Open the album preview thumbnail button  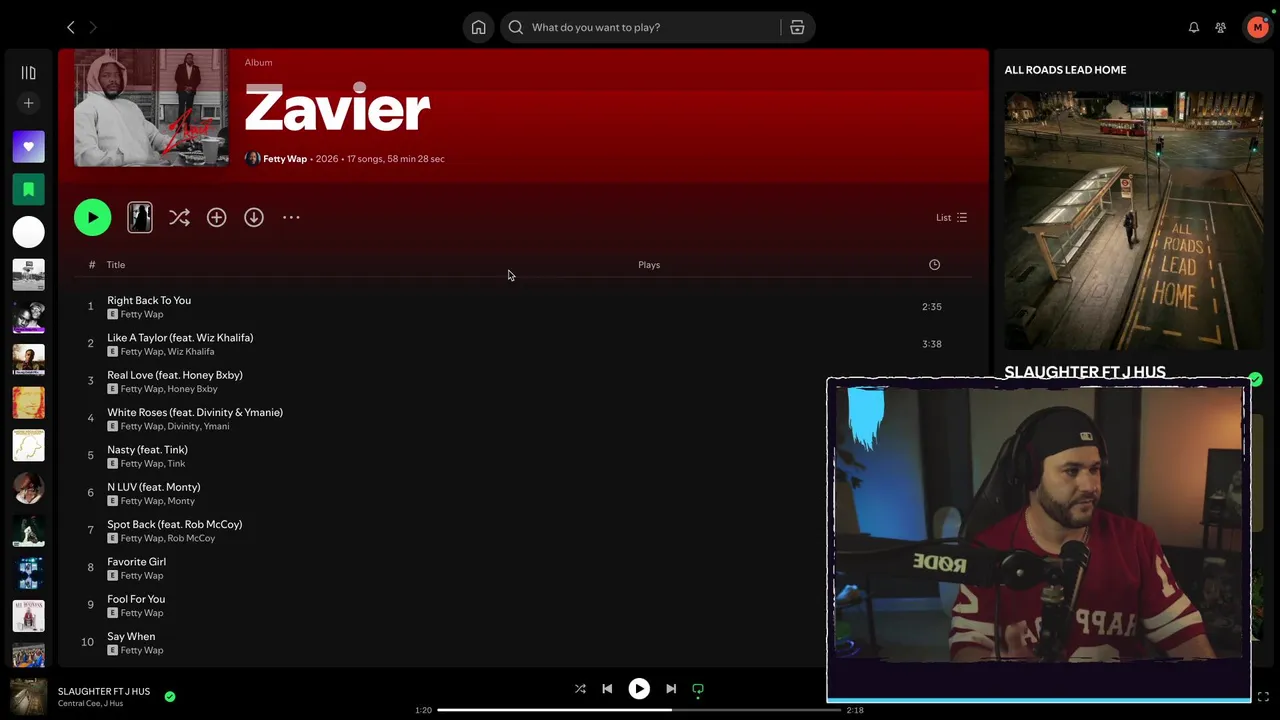coord(140,217)
